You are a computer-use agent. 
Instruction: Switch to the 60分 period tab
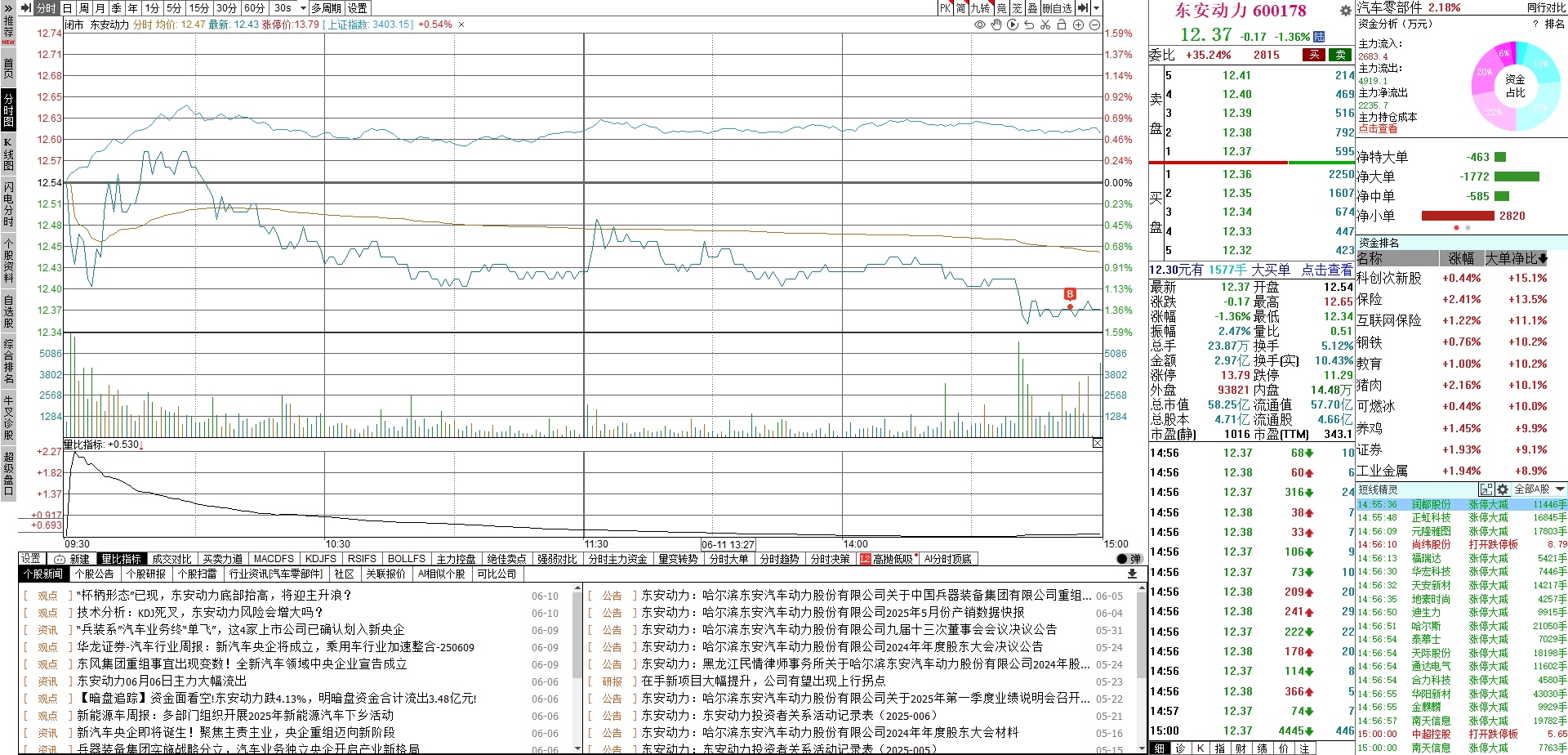point(255,8)
